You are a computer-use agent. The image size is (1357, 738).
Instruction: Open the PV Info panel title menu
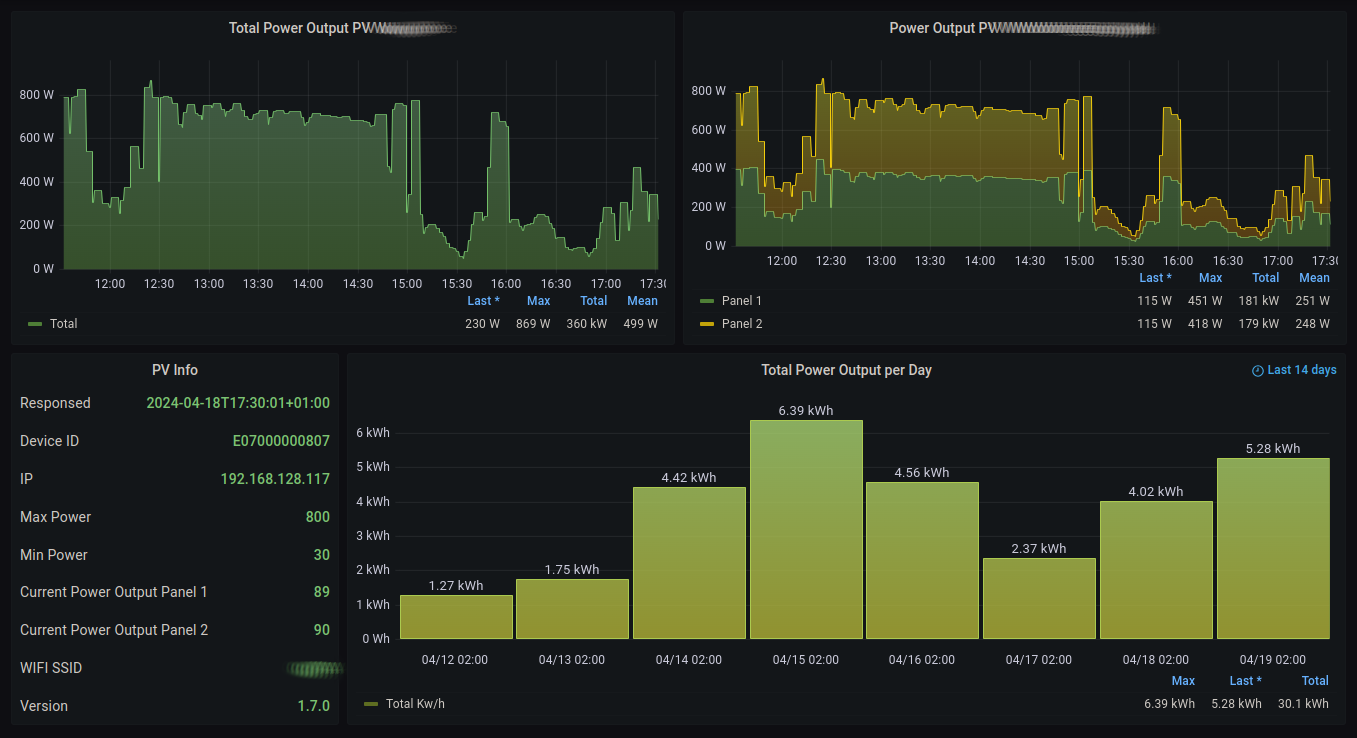coord(174,370)
